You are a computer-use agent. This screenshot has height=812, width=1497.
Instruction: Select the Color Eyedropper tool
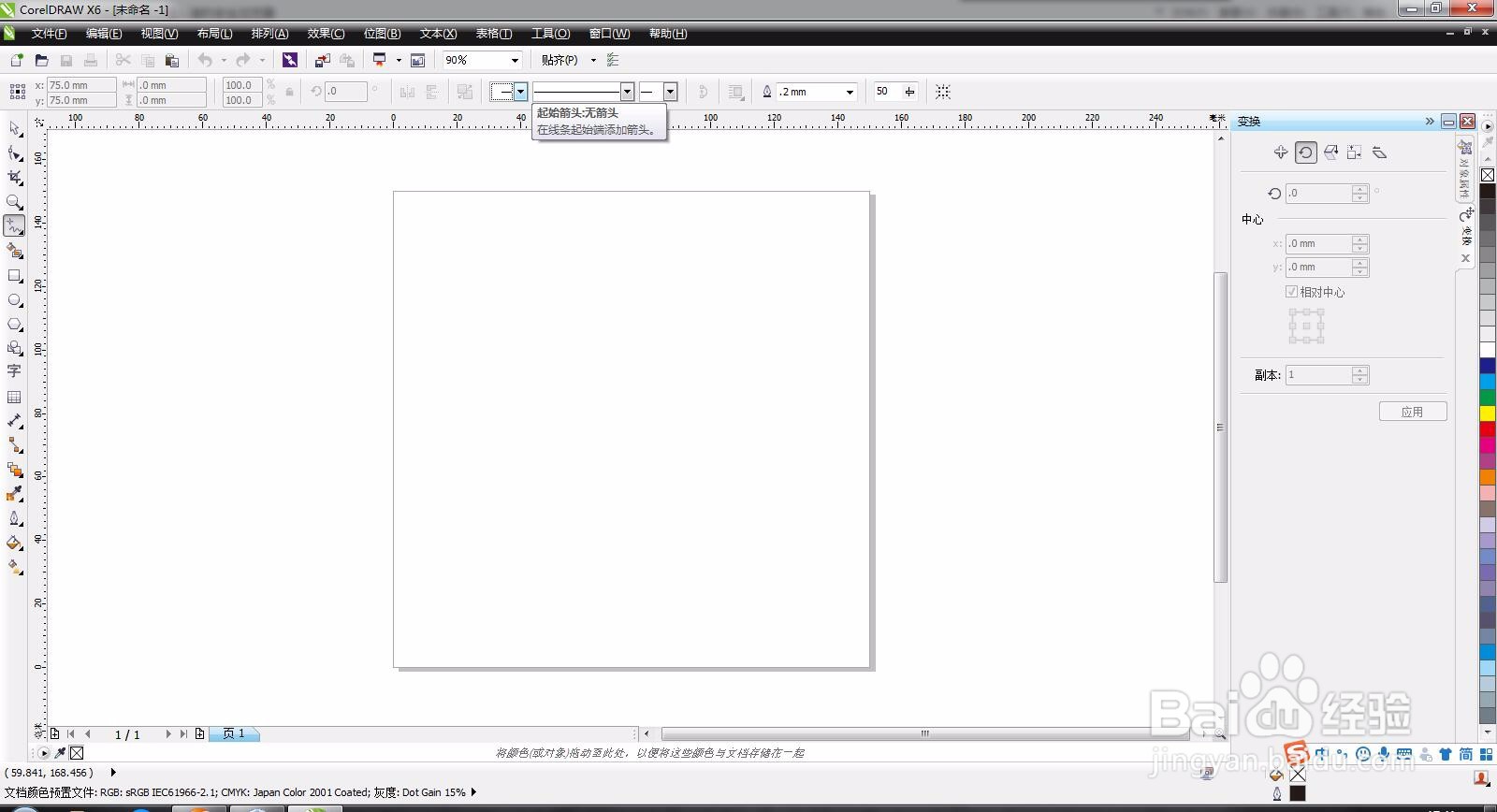[14, 494]
